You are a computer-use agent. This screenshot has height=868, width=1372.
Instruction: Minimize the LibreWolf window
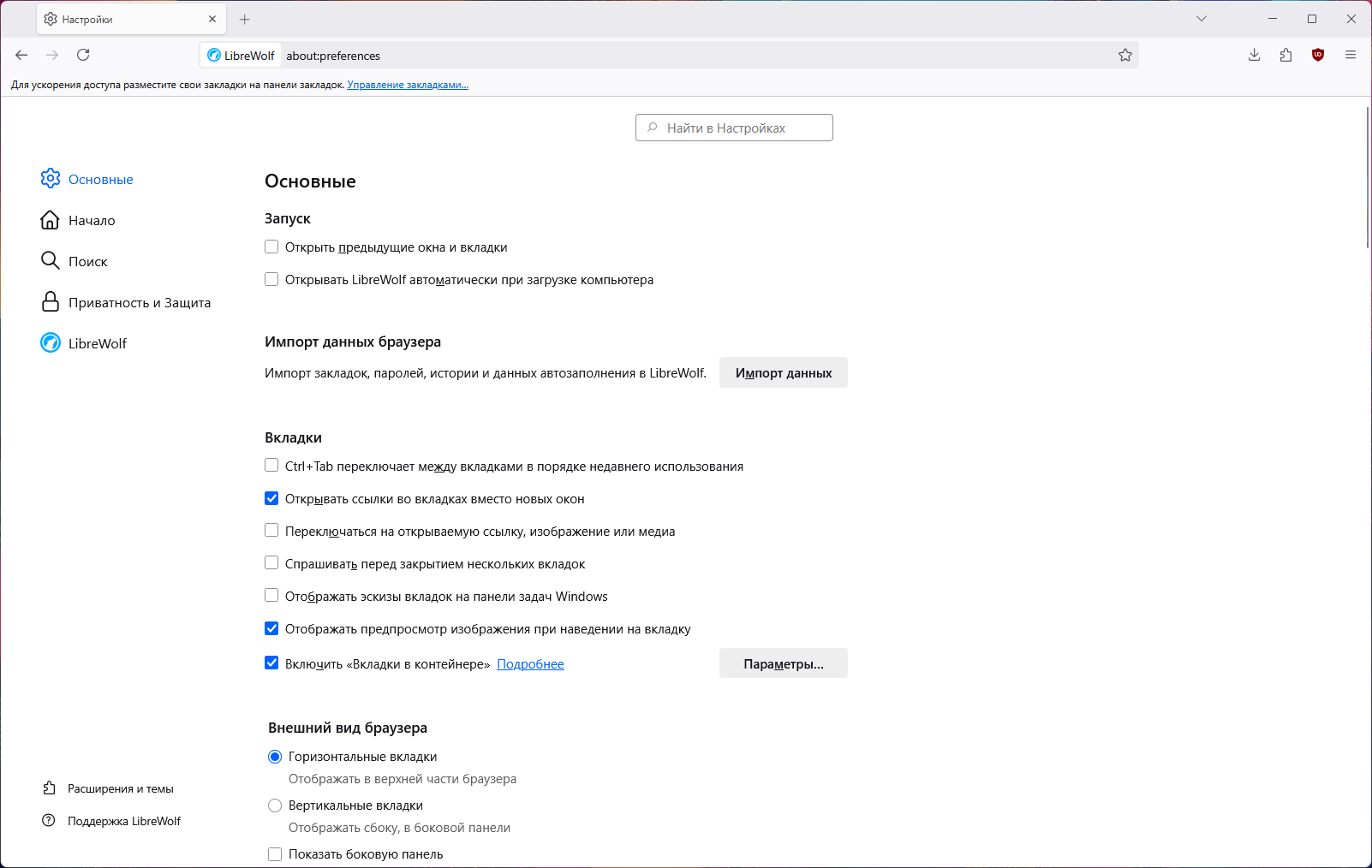(1273, 19)
